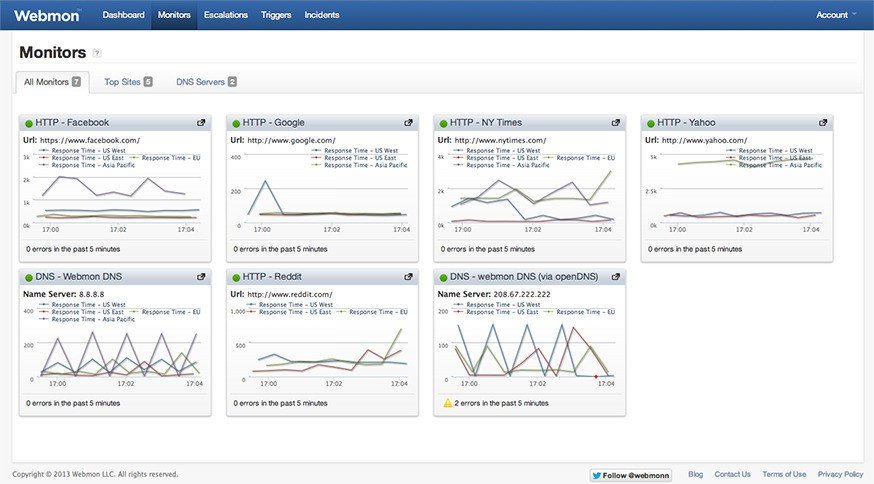The image size is (874, 484).
Task: Go to the Dashboard menu
Action: [124, 15]
